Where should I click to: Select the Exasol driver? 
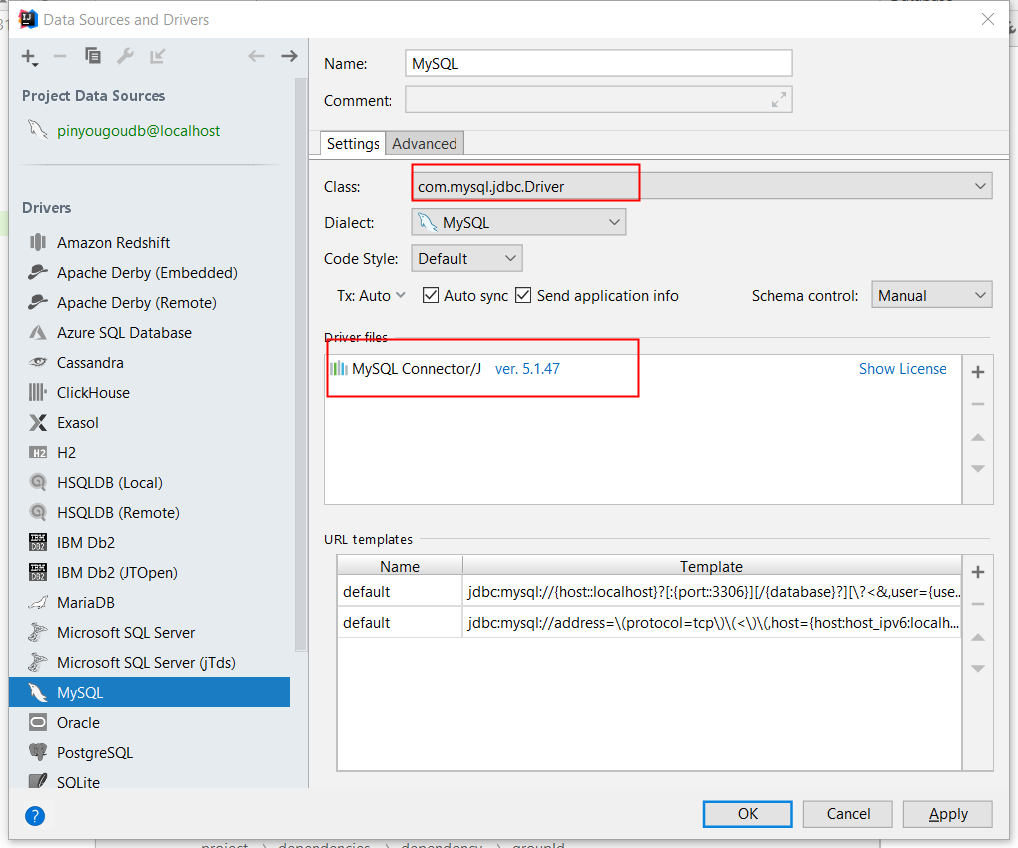[149, 423]
